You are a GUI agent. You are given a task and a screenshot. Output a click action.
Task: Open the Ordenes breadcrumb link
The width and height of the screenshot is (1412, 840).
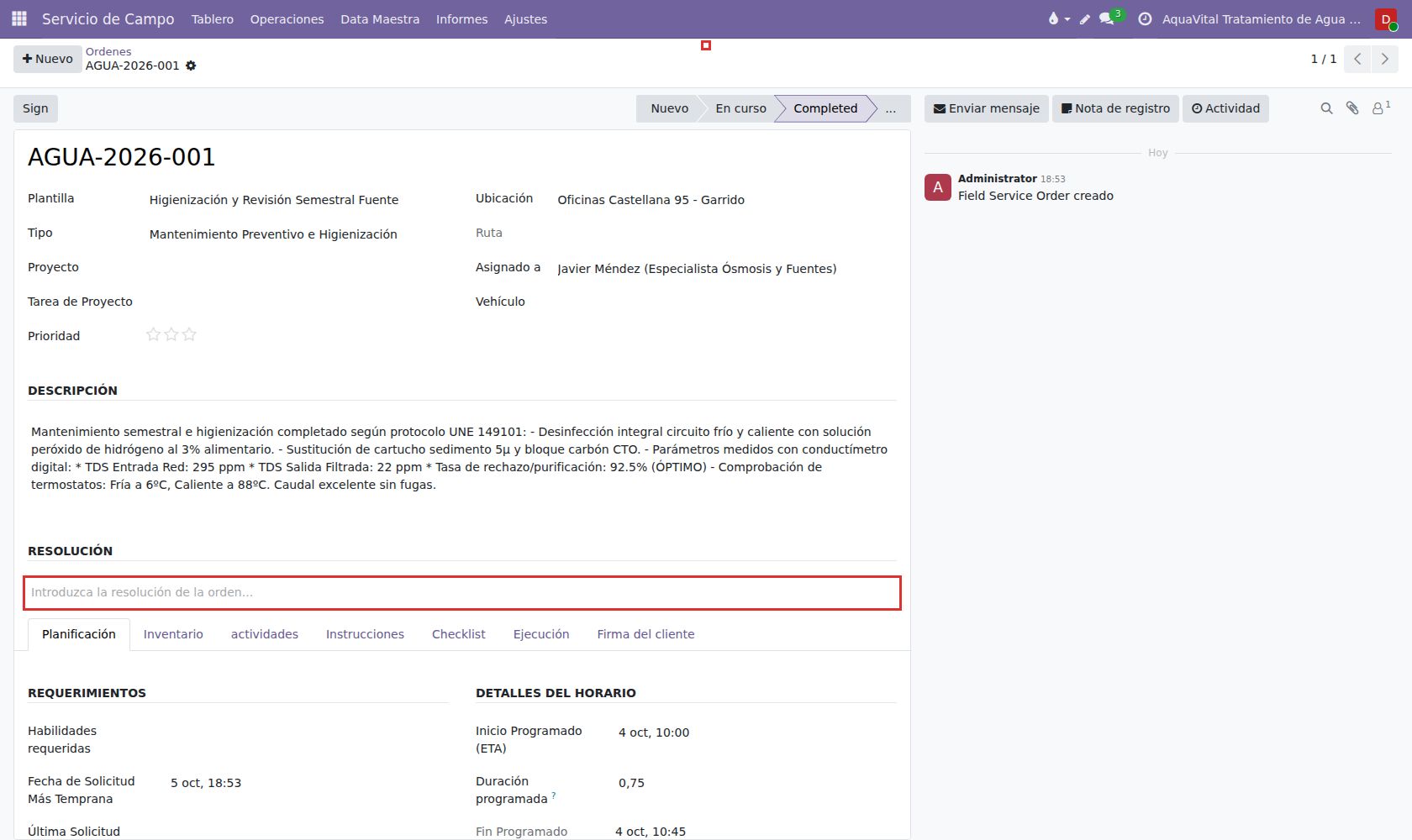pos(108,51)
